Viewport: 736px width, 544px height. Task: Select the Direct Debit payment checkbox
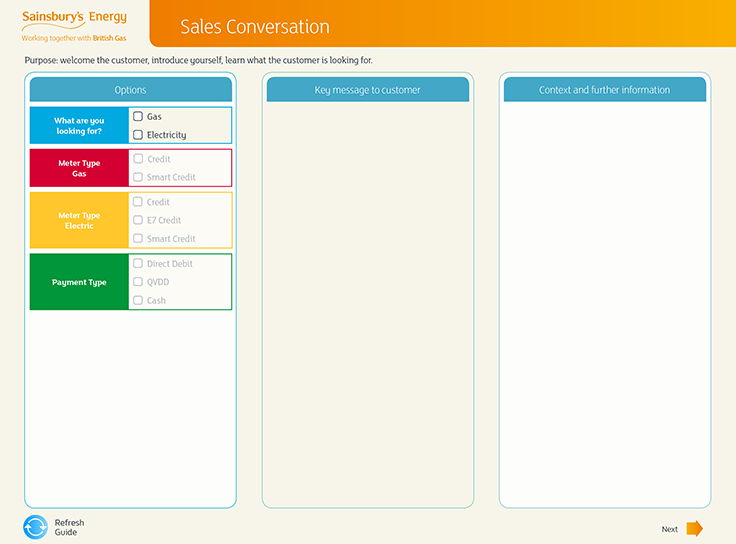click(x=138, y=264)
